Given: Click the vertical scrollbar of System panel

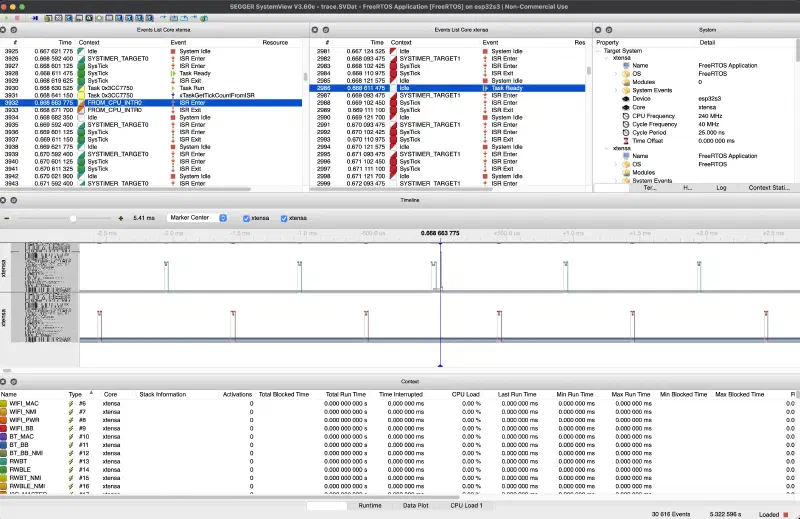Looking at the screenshot, I should pos(797,50).
